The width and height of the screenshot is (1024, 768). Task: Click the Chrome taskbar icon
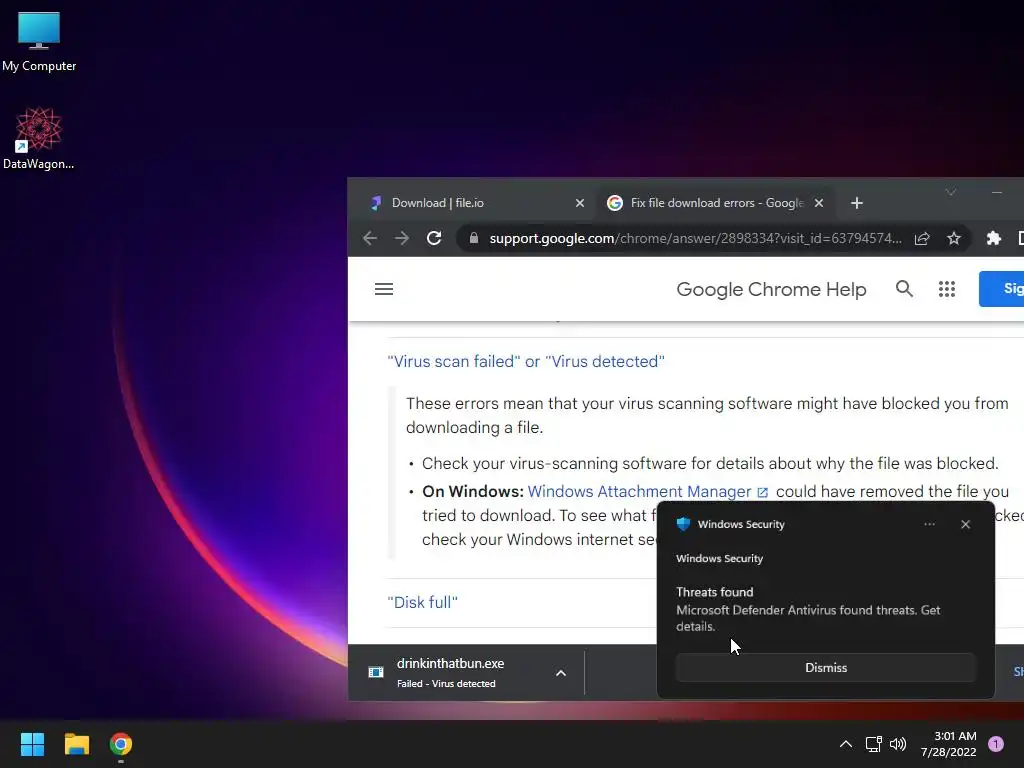(x=121, y=744)
